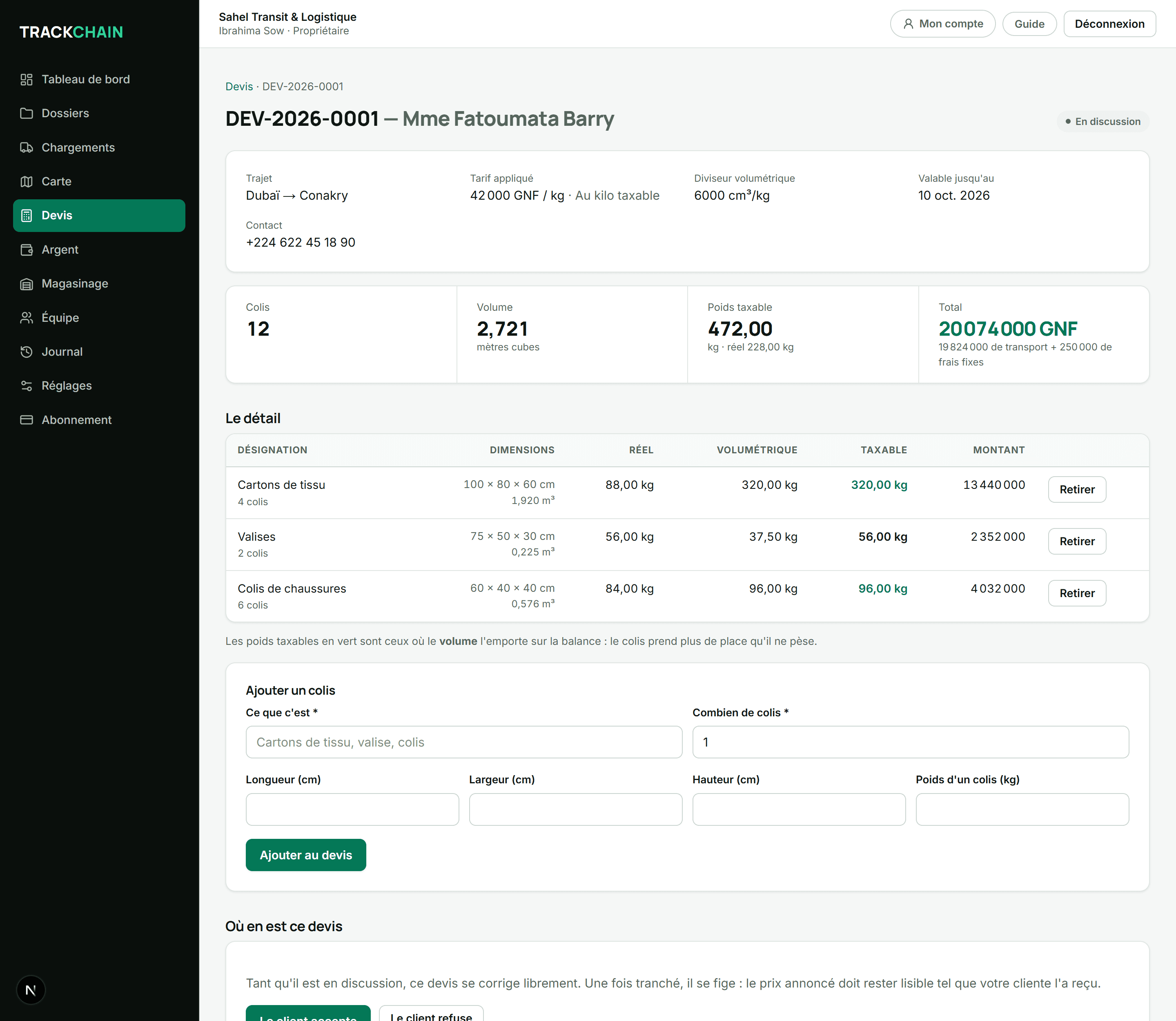Open Chargements section
The image size is (1176, 1021).
pyautogui.click(x=99, y=147)
